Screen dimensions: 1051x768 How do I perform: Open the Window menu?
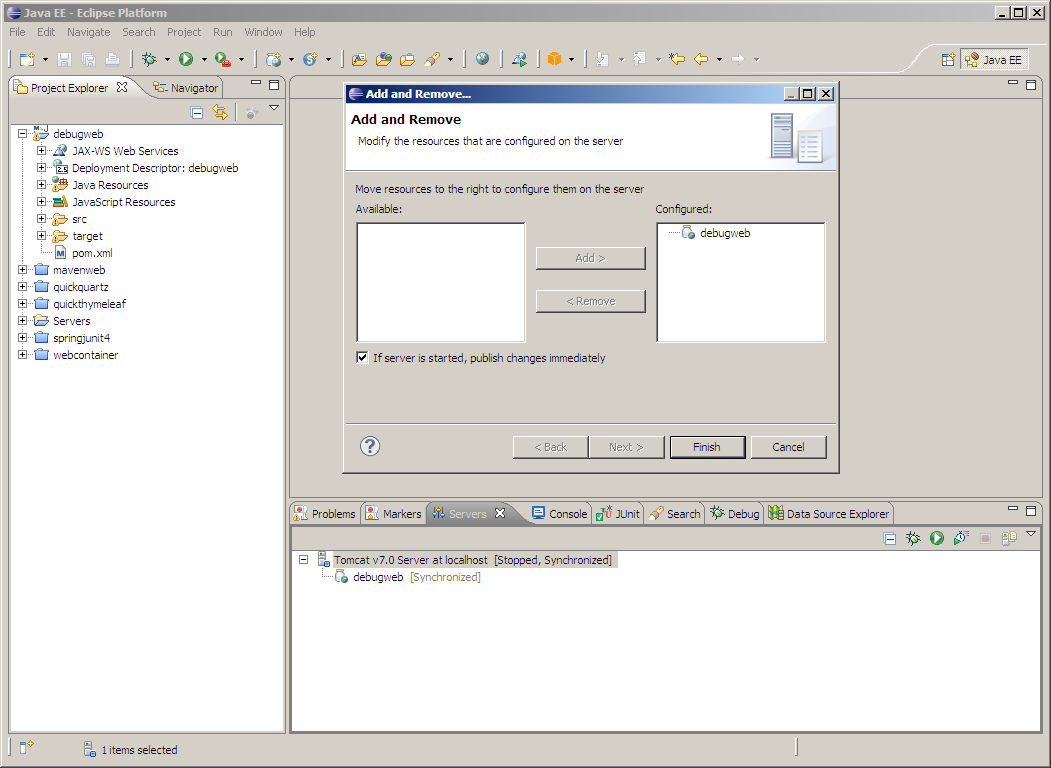point(263,32)
